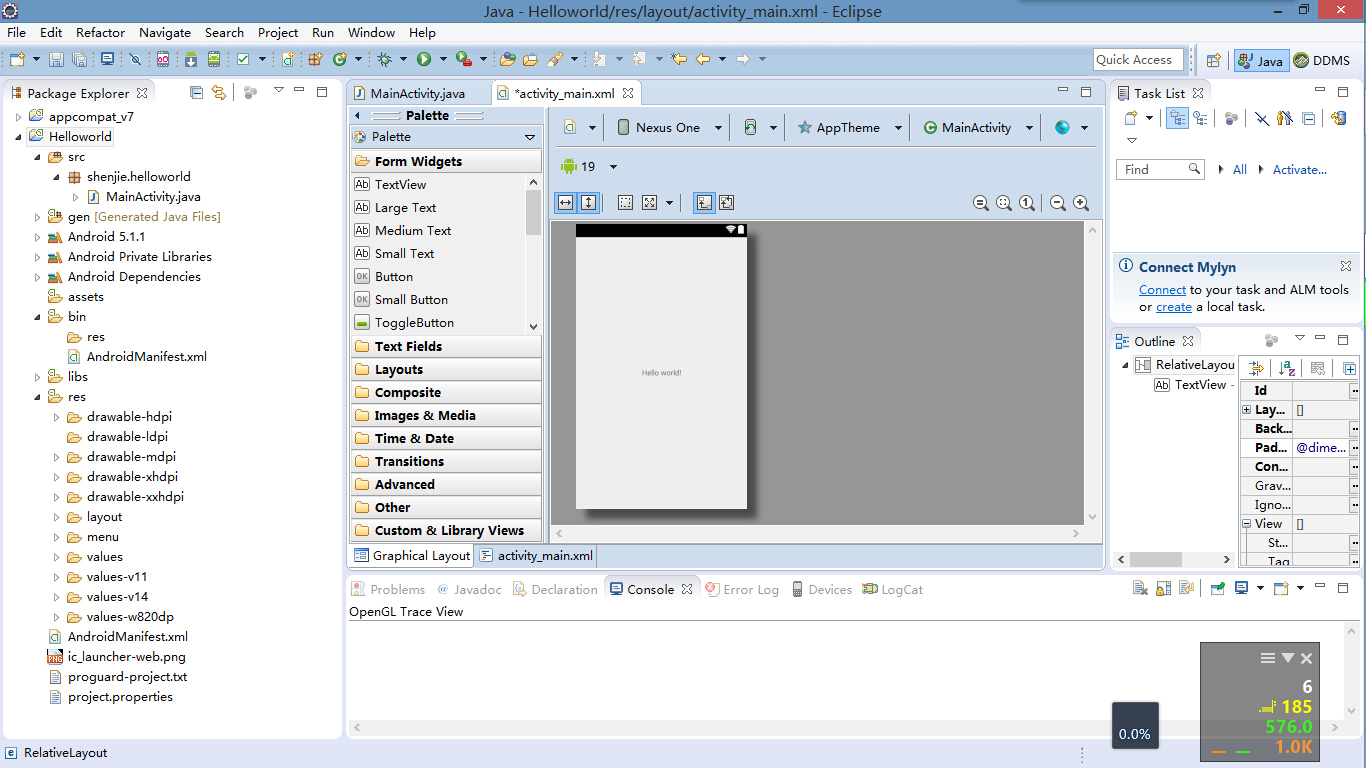Open the LogCat tab
Viewport: 1366px width, 768px height.
[892, 589]
